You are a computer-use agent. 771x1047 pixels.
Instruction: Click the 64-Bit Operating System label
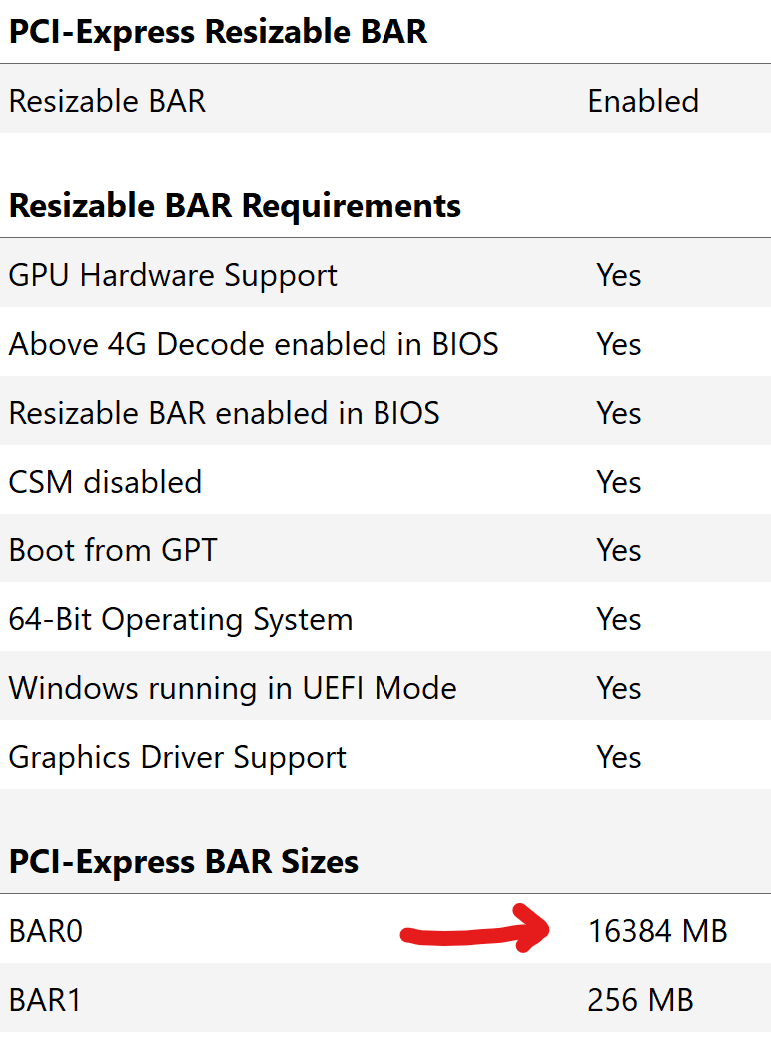[x=181, y=618]
